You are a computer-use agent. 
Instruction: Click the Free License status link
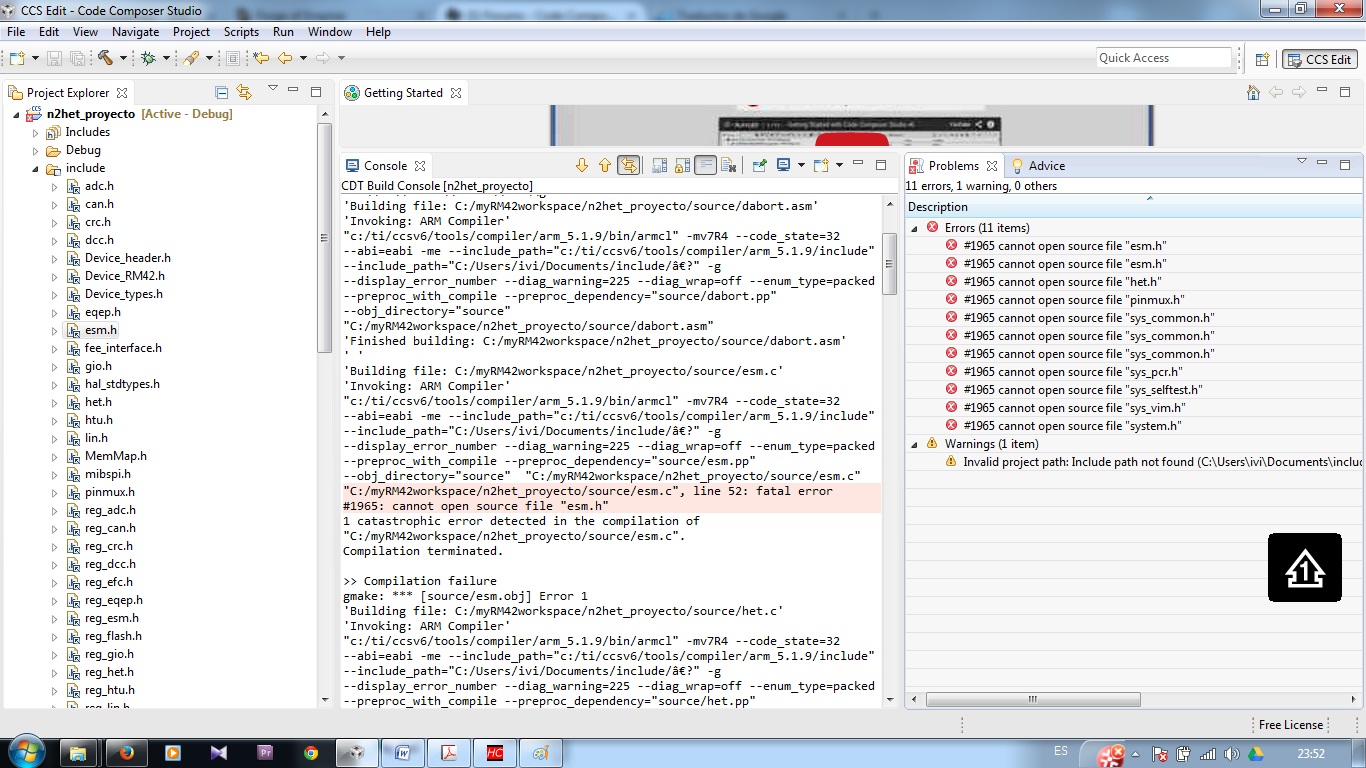(x=1290, y=725)
